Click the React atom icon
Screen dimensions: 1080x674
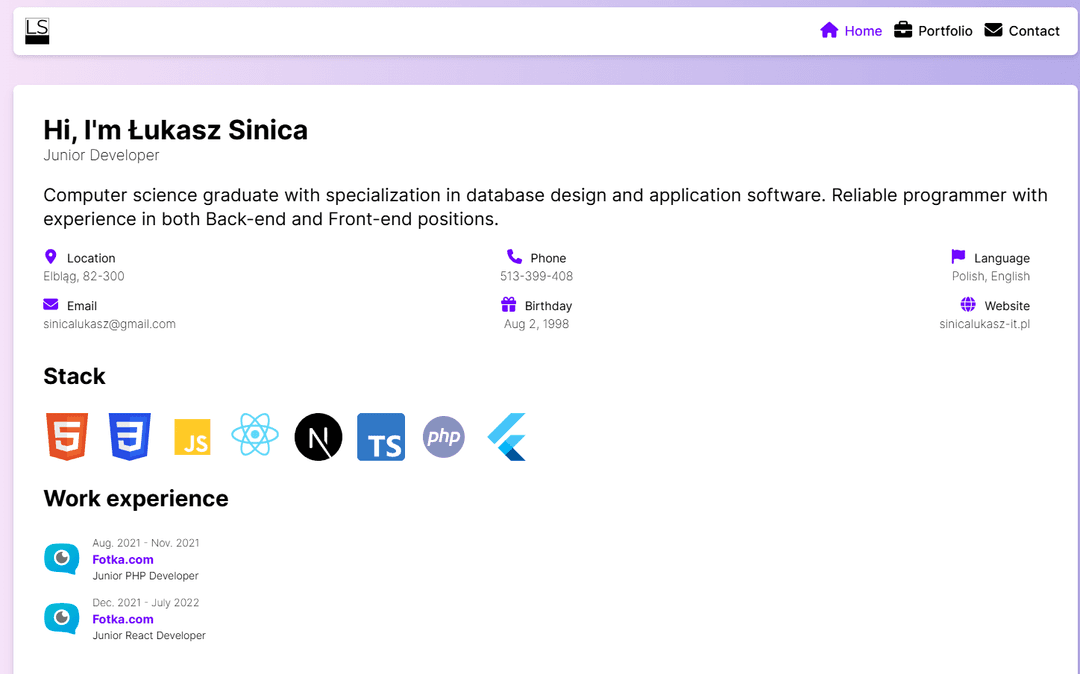(255, 436)
